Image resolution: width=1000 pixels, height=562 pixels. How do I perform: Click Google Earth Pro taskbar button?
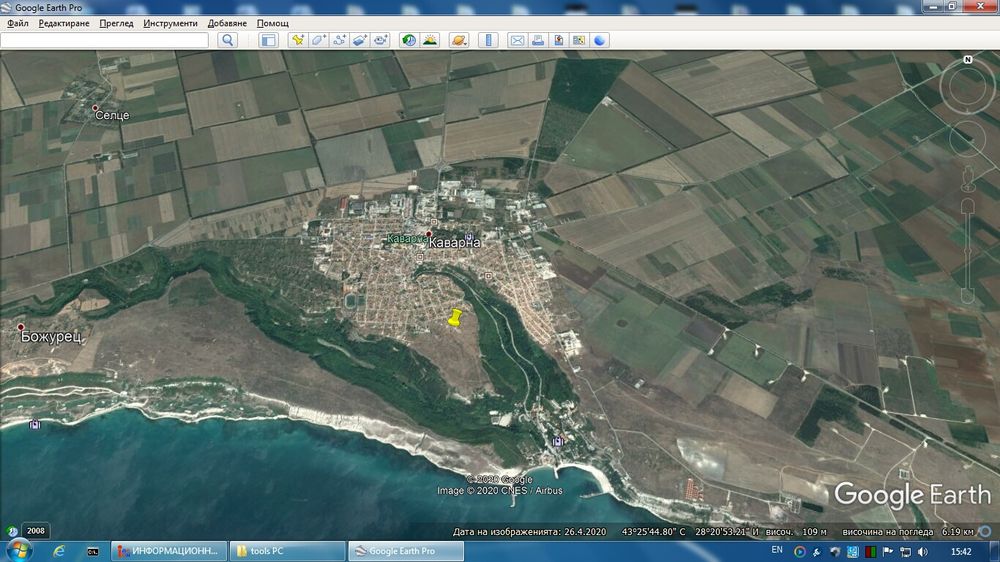pos(406,551)
